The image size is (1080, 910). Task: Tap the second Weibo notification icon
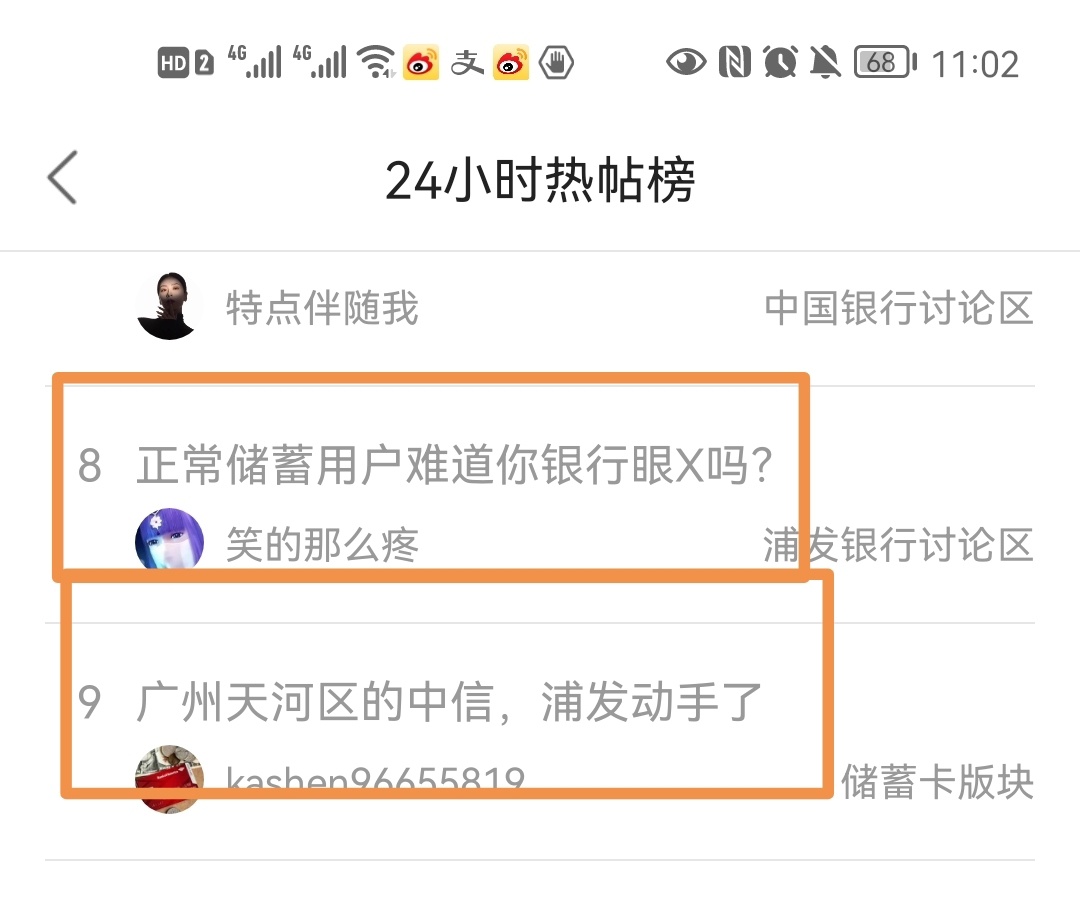point(511,63)
